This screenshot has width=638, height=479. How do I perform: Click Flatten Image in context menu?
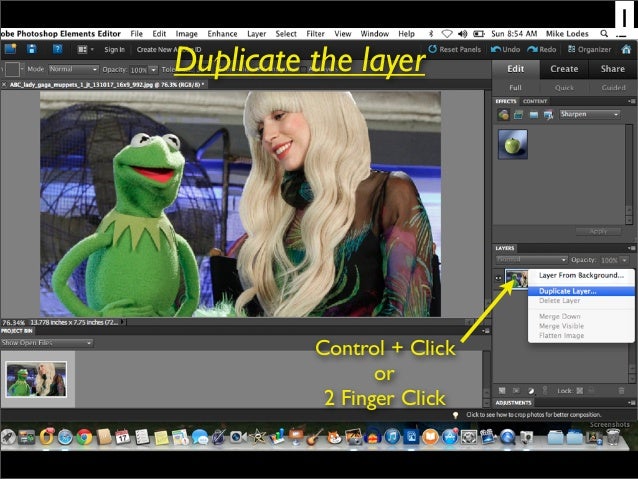tap(581, 336)
